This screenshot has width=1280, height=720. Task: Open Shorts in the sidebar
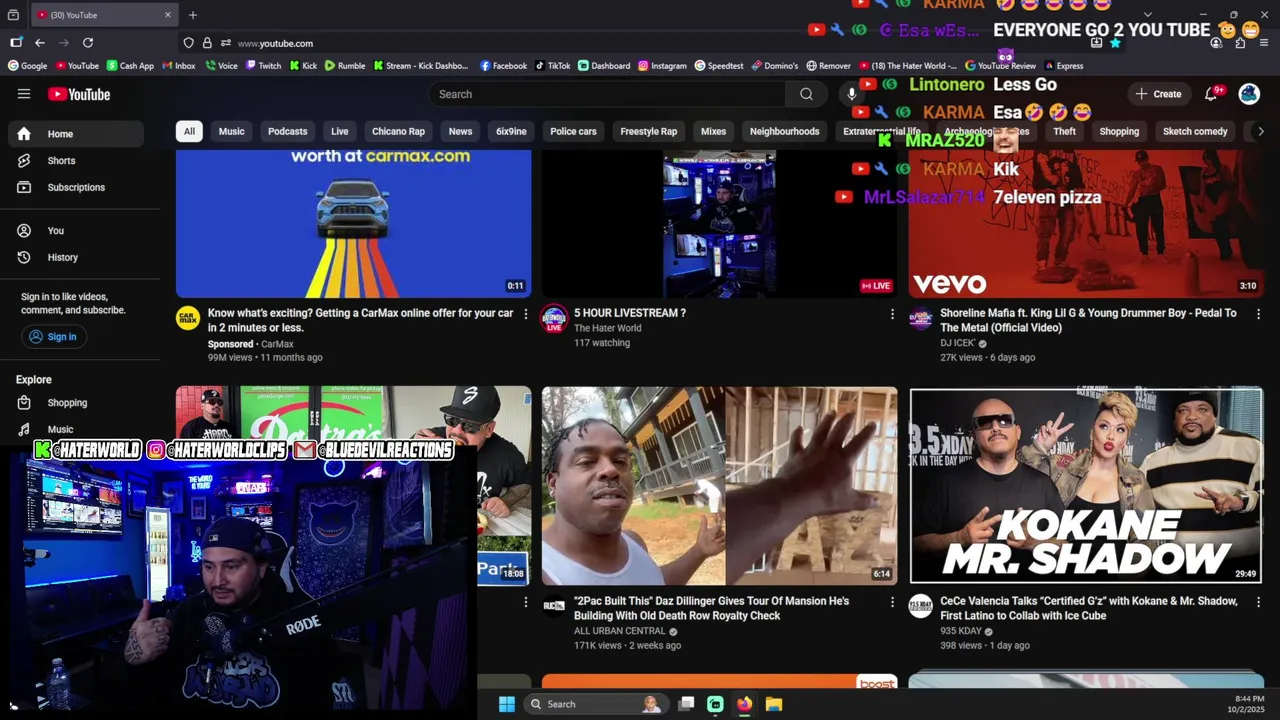pyautogui.click(x=61, y=160)
